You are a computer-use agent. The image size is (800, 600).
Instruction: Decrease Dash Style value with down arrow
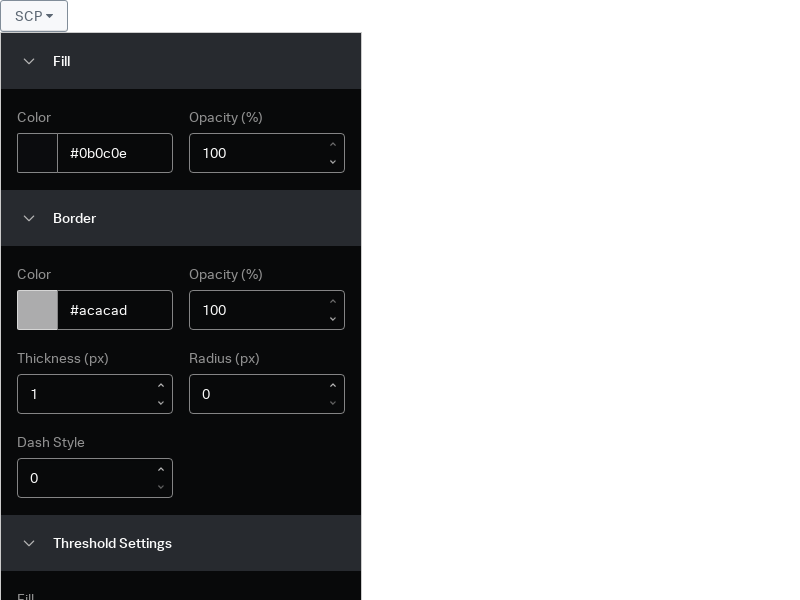(161, 487)
